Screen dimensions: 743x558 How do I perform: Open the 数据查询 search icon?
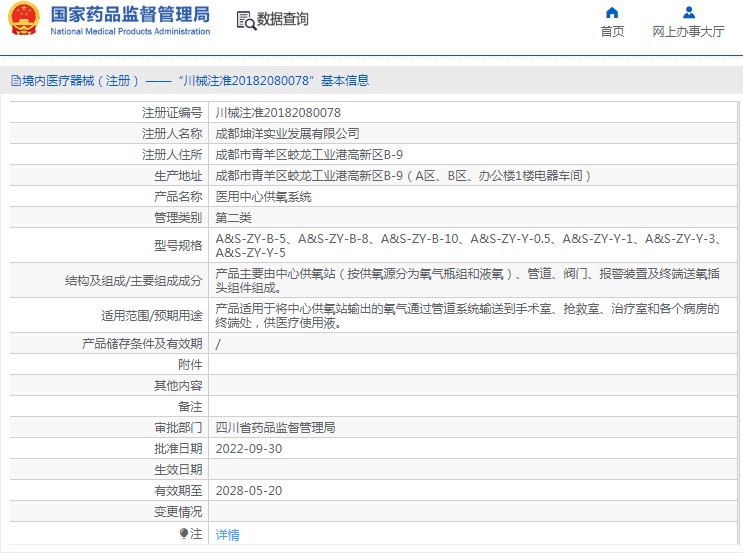pyautogui.click(x=246, y=20)
